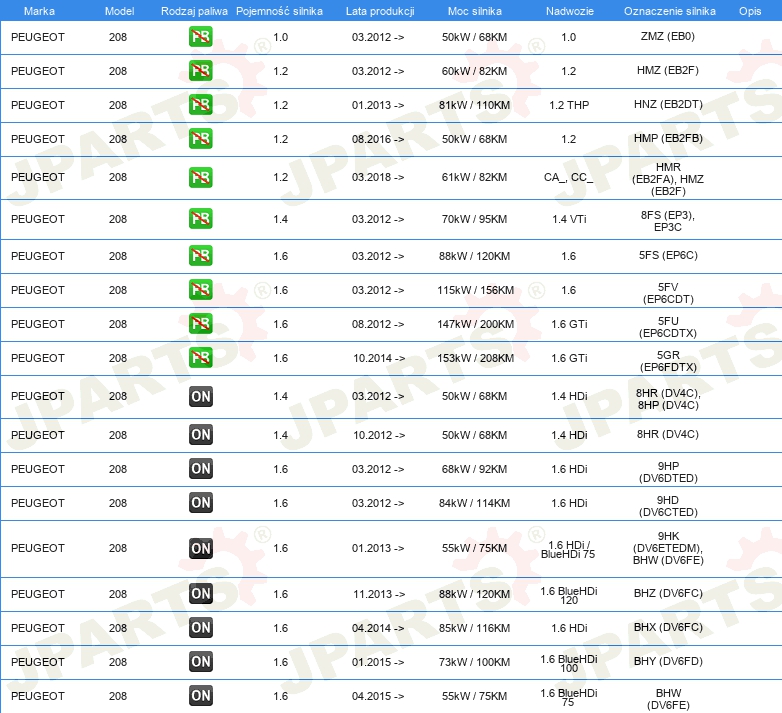
Task: Click the Opis column header
Action: [750, 11]
